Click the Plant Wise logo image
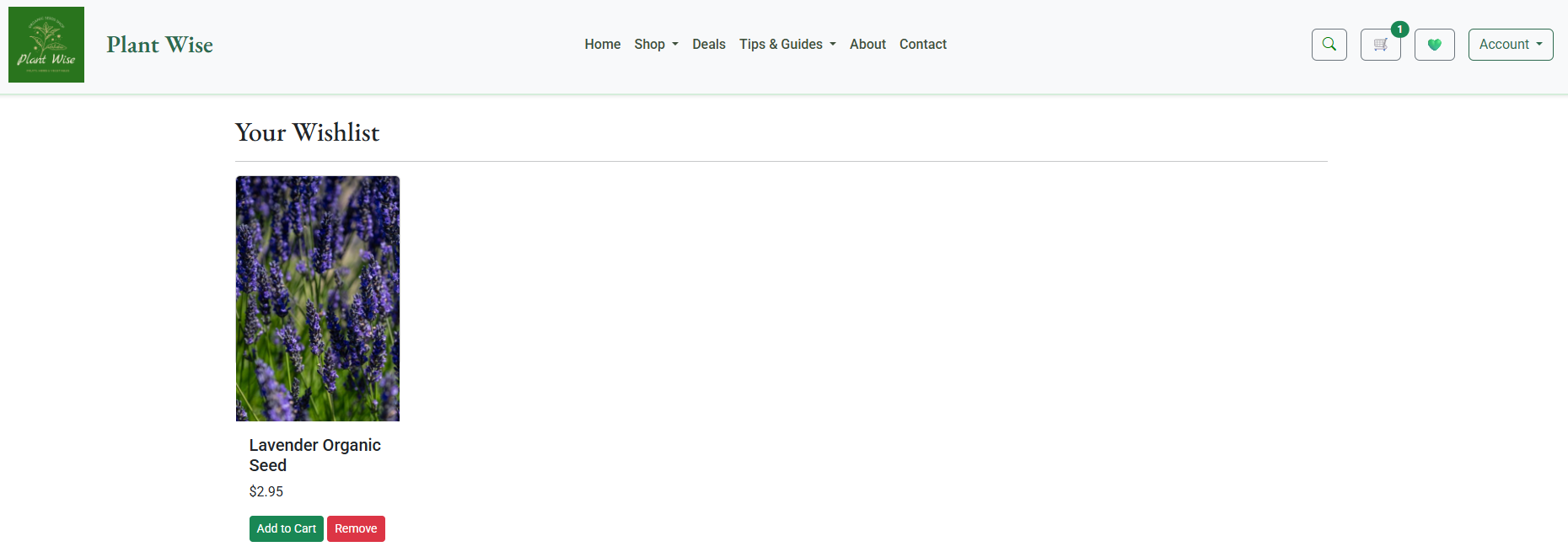Screen dimensions: 1568x552 46,45
